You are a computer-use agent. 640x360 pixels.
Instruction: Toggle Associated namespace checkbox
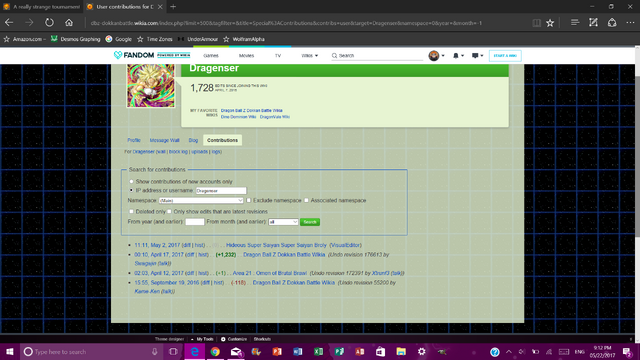click(306, 200)
